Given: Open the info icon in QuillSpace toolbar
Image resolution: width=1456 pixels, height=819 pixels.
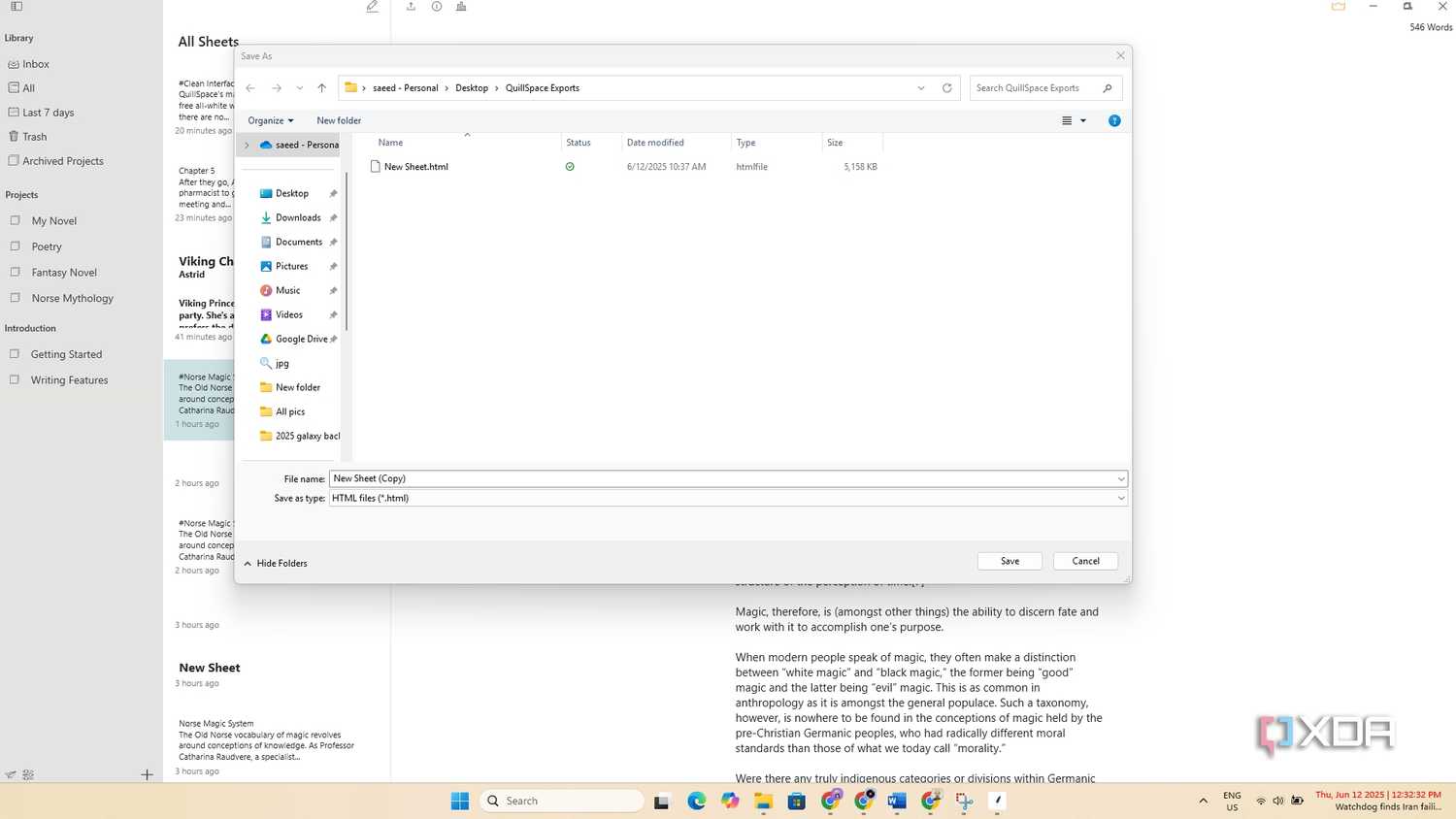Looking at the screenshot, I should (437, 7).
